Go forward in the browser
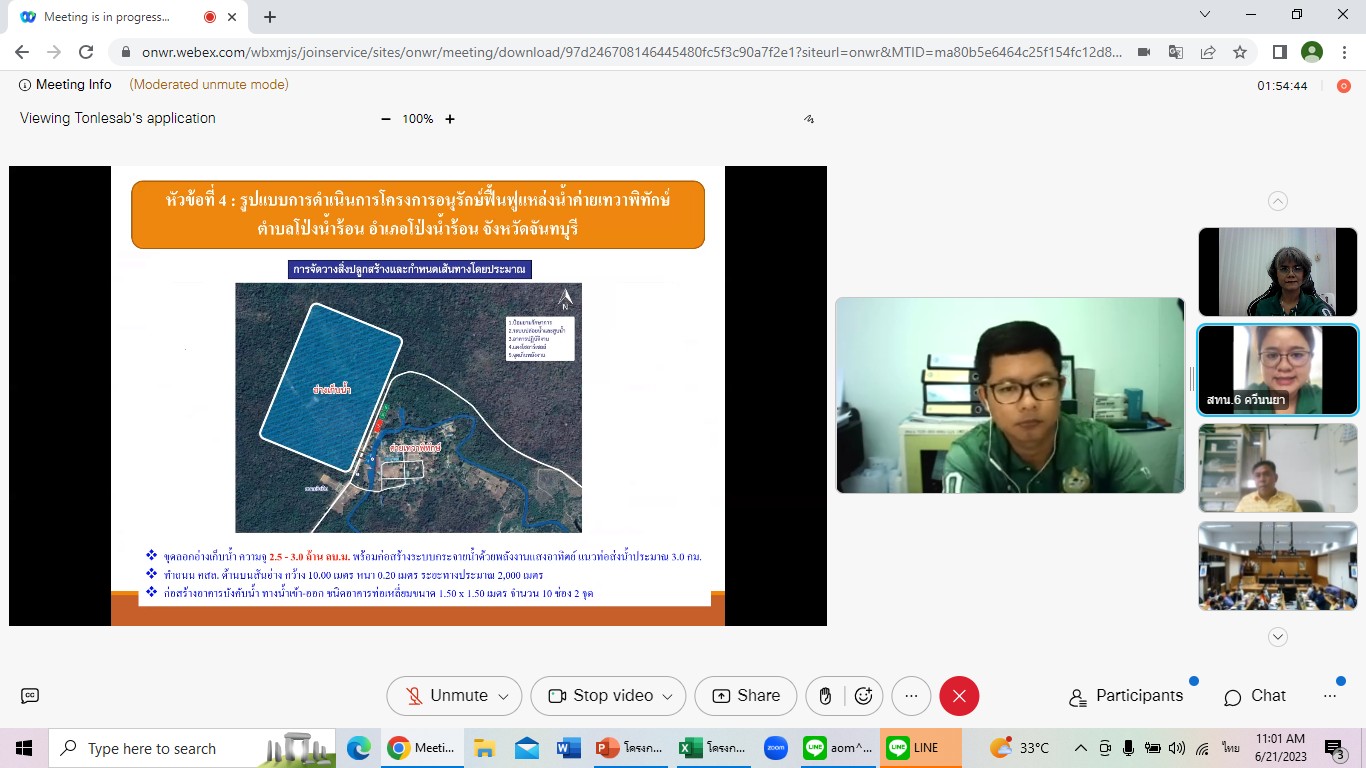 54,52
